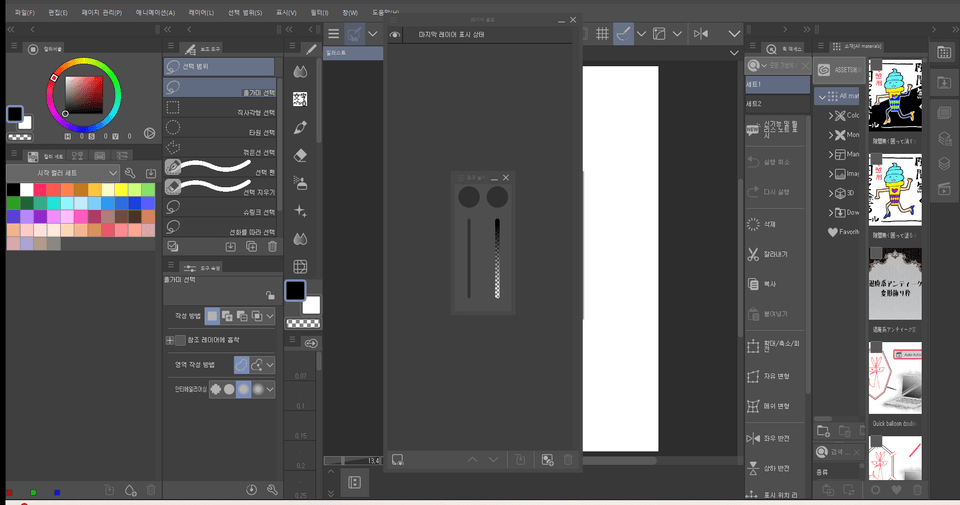Open the 레이어(L) menu
The width and height of the screenshot is (960, 505).
[x=201, y=12]
